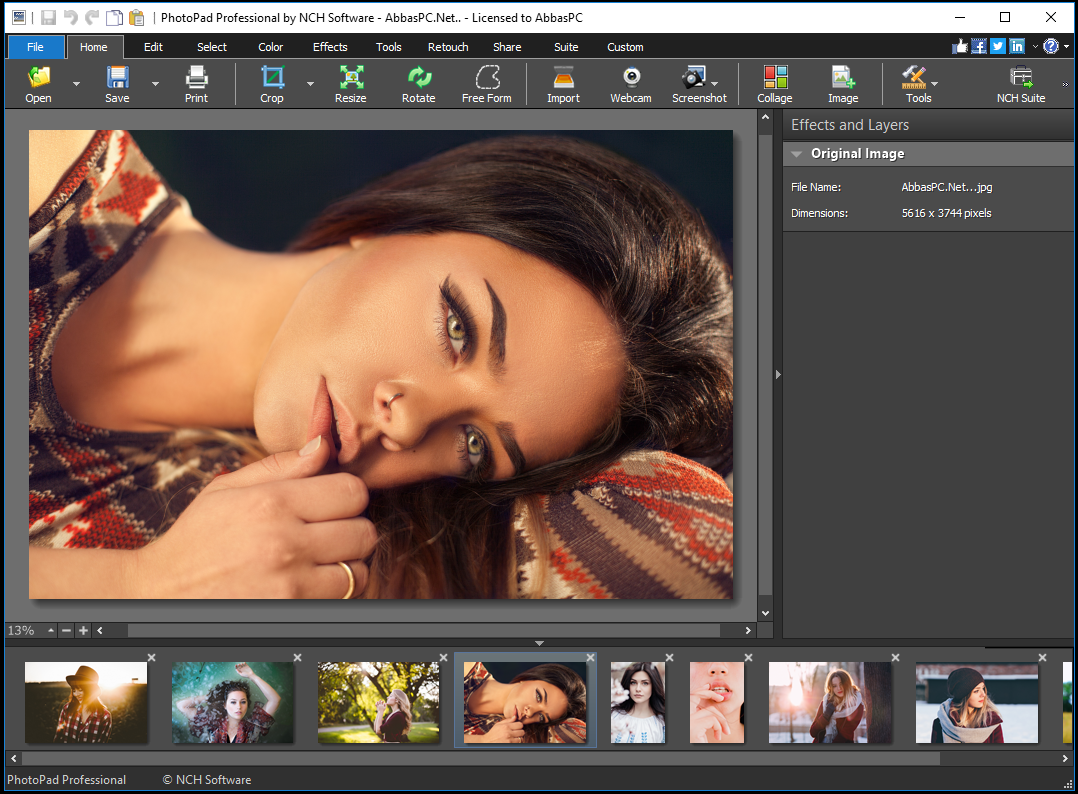Expand the toolbar overflow chevron
The height and width of the screenshot is (794, 1078).
pos(1065,85)
